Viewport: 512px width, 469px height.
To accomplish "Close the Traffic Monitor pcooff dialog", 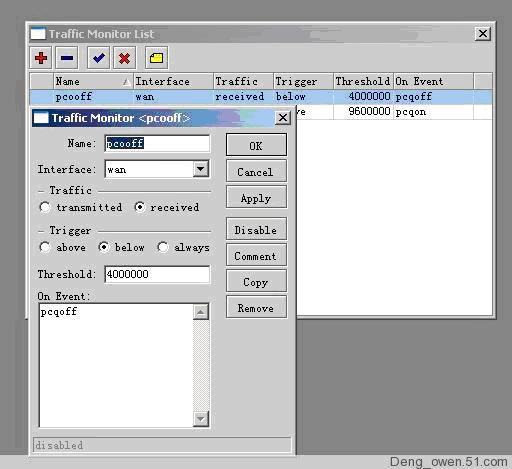I will pos(283,117).
